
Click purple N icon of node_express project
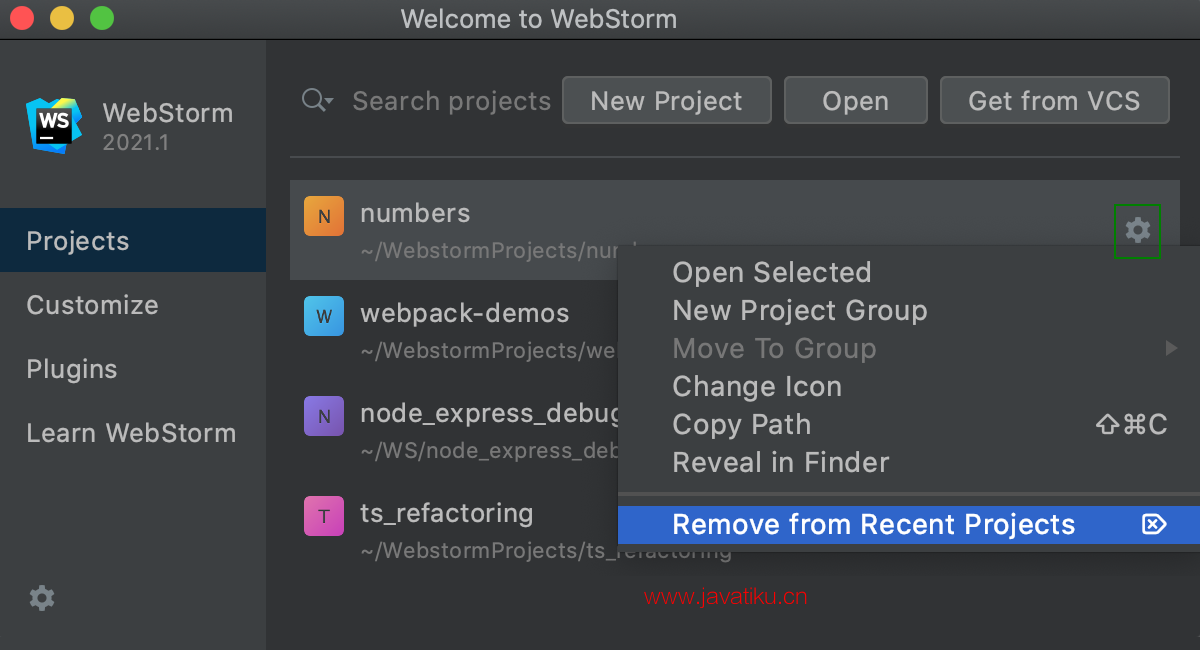tap(324, 416)
